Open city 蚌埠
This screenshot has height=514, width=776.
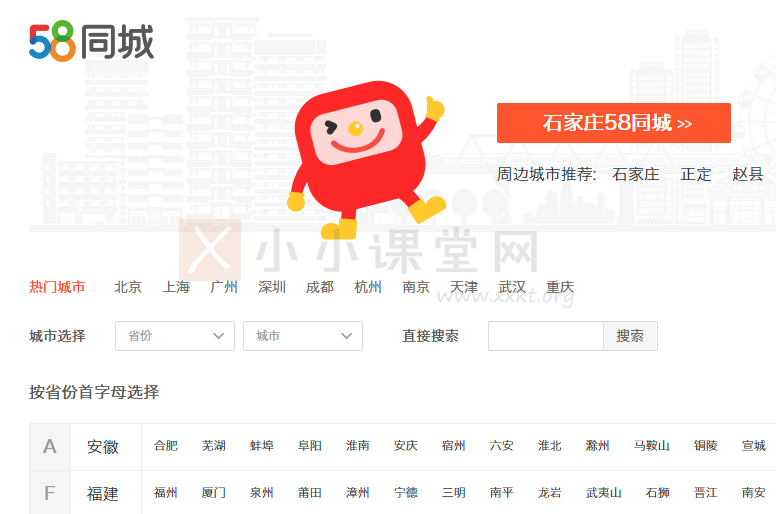pyautogui.click(x=262, y=446)
